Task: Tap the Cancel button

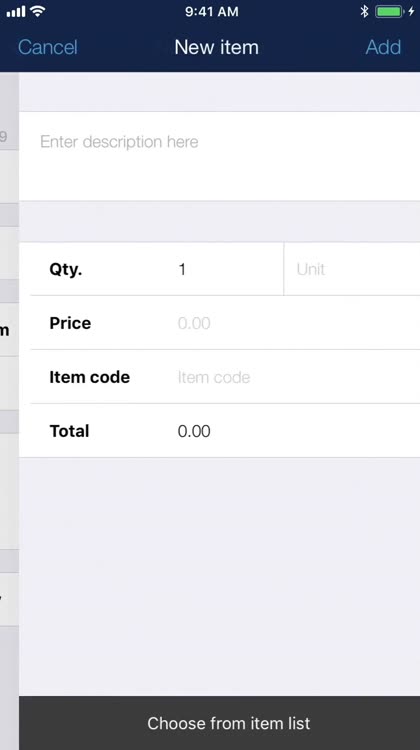Action: pyautogui.click(x=47, y=47)
